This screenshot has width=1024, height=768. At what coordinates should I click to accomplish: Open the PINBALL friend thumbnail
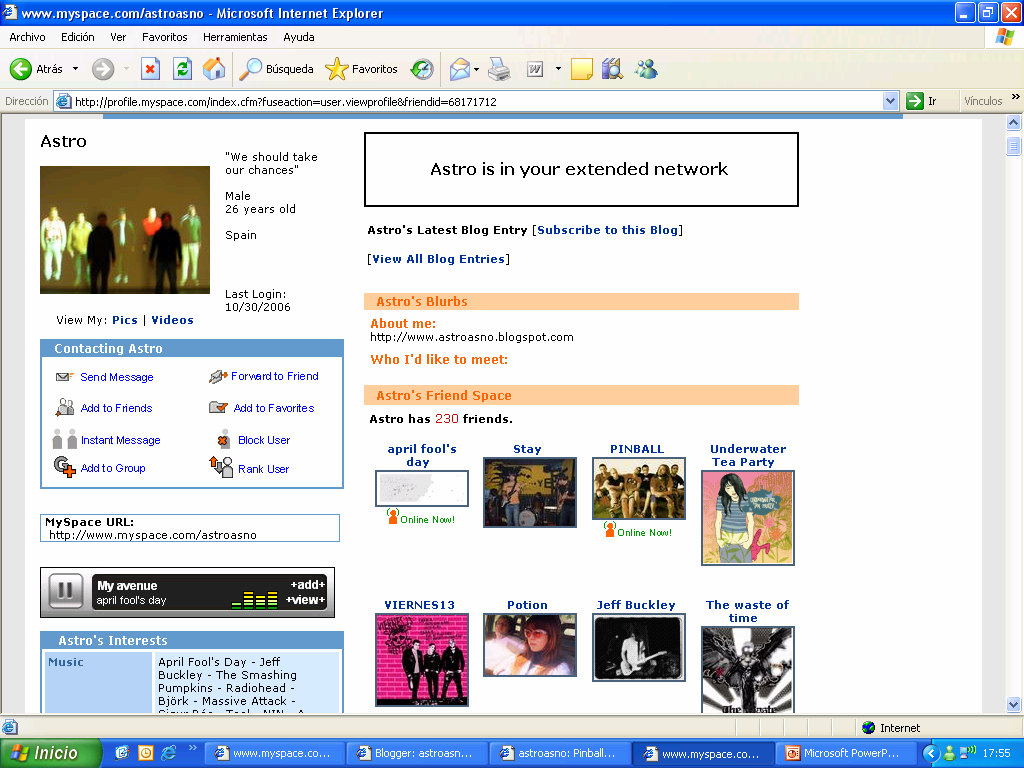639,488
